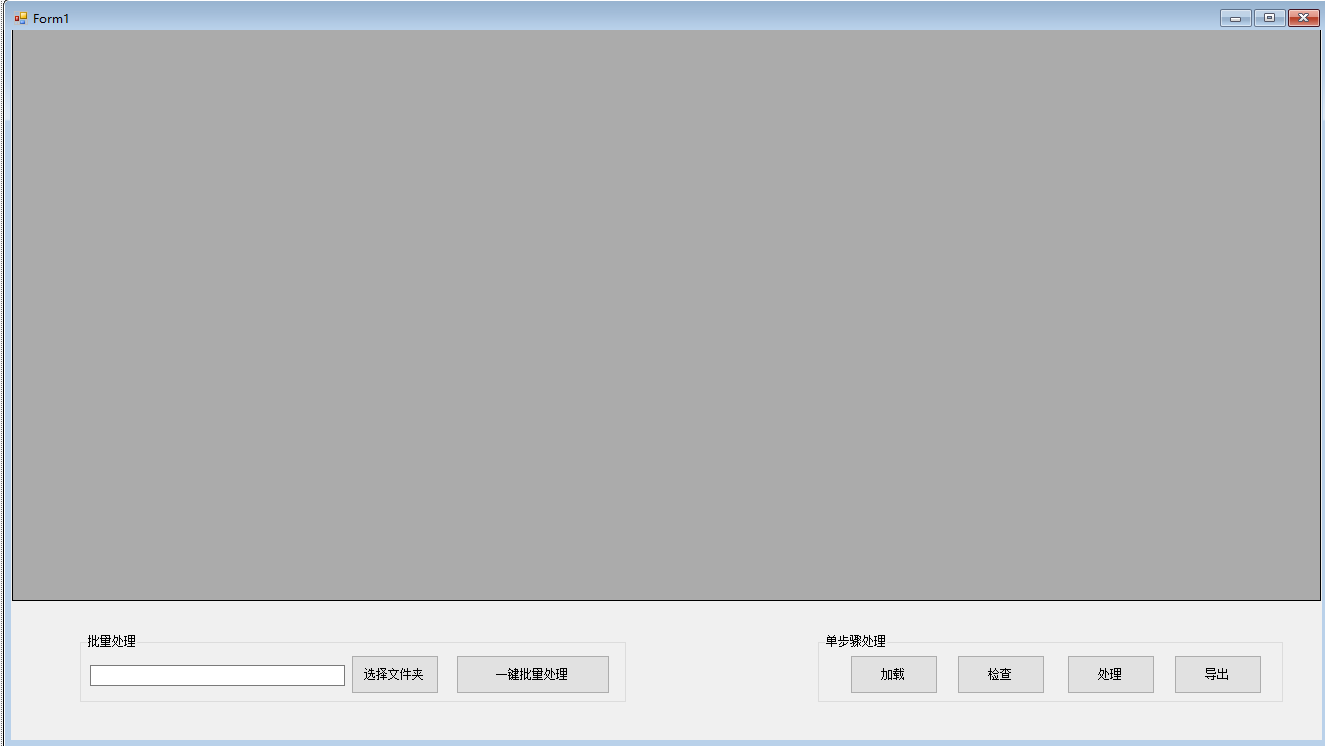Run the 检查 check step

[1001, 674]
